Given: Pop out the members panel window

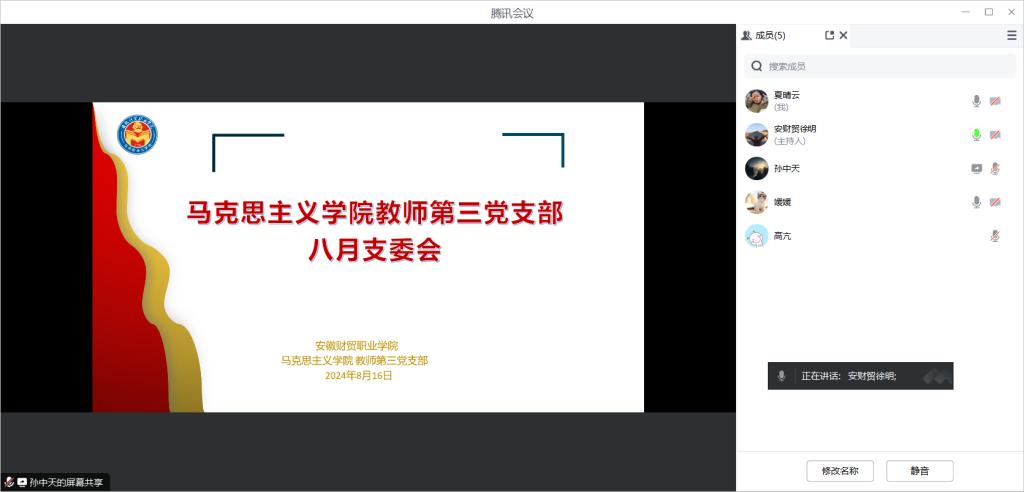Looking at the screenshot, I should pos(829,35).
